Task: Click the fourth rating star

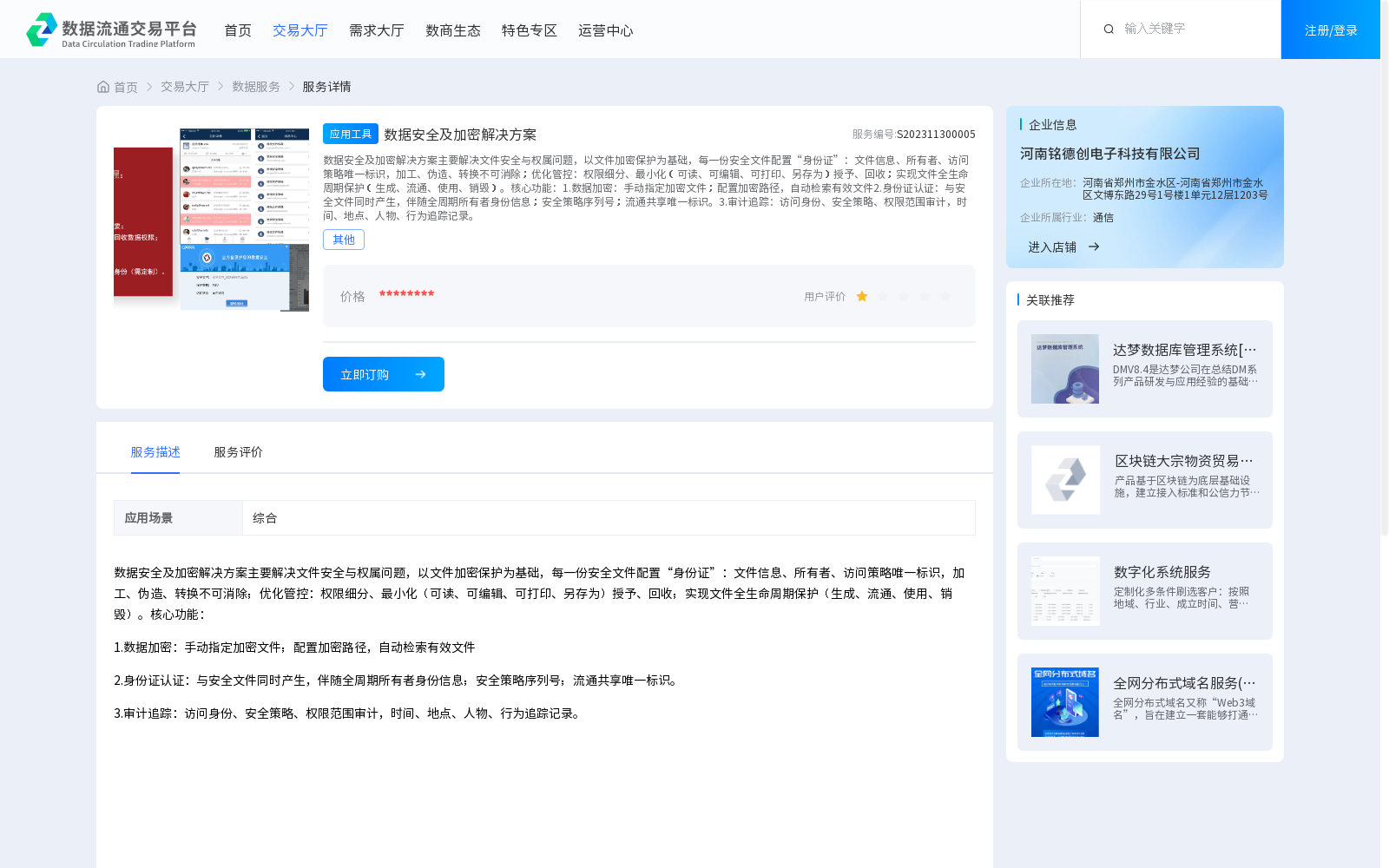Action: [x=925, y=296]
